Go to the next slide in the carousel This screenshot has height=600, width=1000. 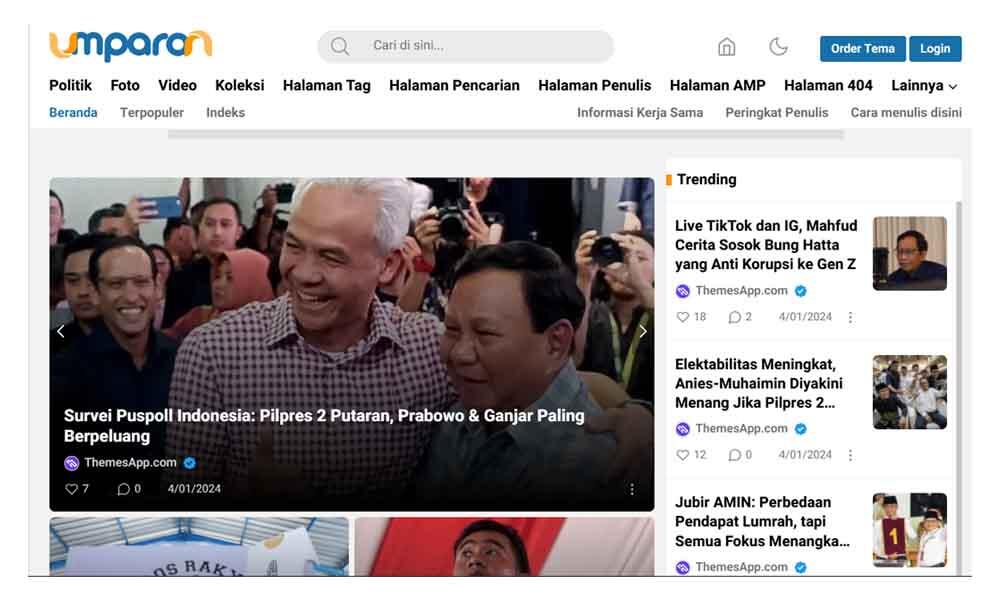[x=642, y=331]
